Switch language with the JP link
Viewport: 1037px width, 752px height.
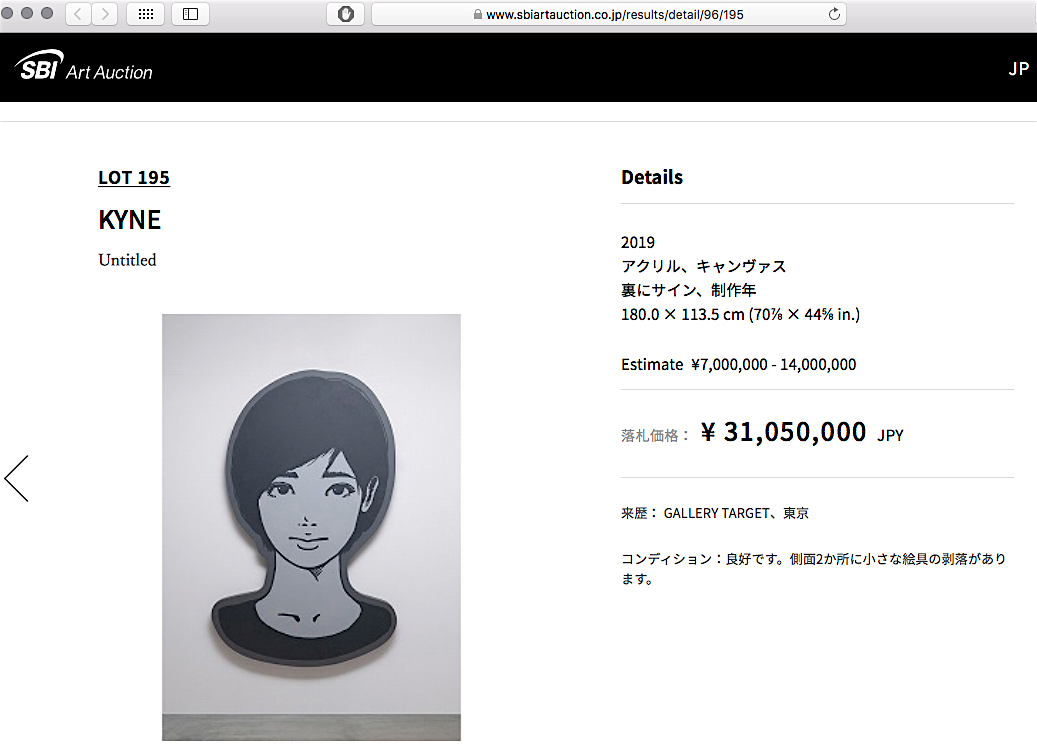pos(1018,69)
